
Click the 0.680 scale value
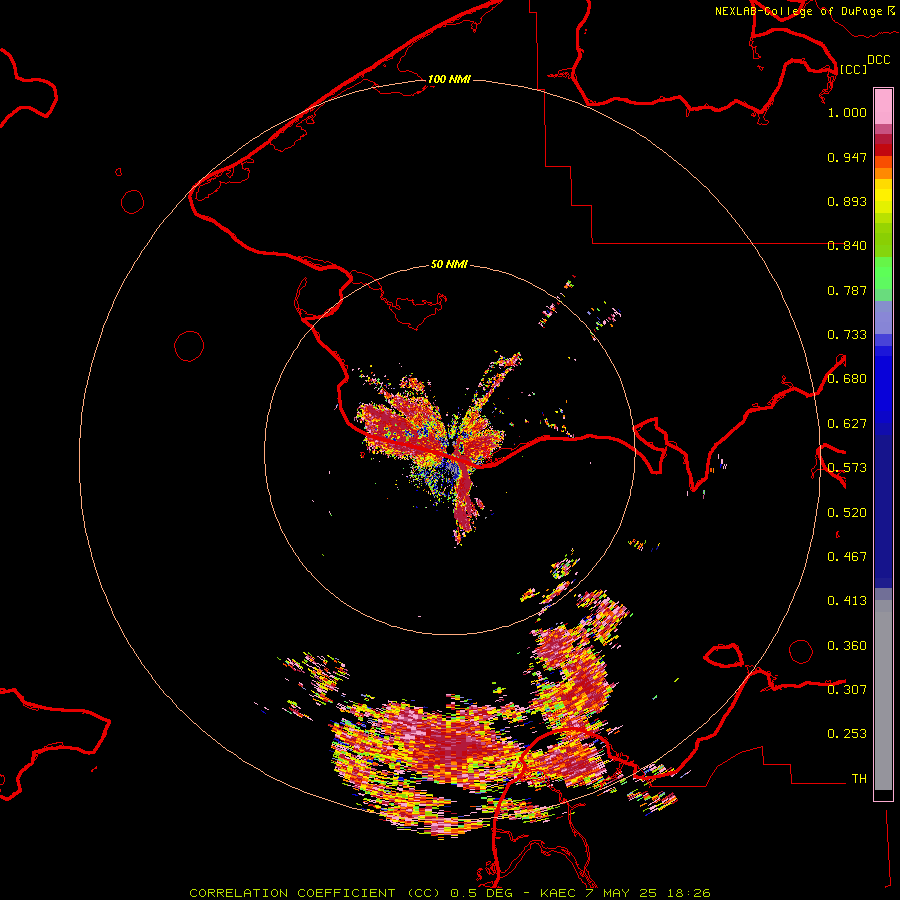click(x=847, y=379)
